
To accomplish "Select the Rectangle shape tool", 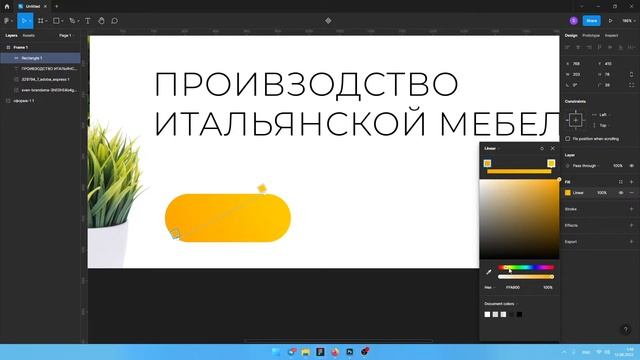I will click(x=56, y=21).
